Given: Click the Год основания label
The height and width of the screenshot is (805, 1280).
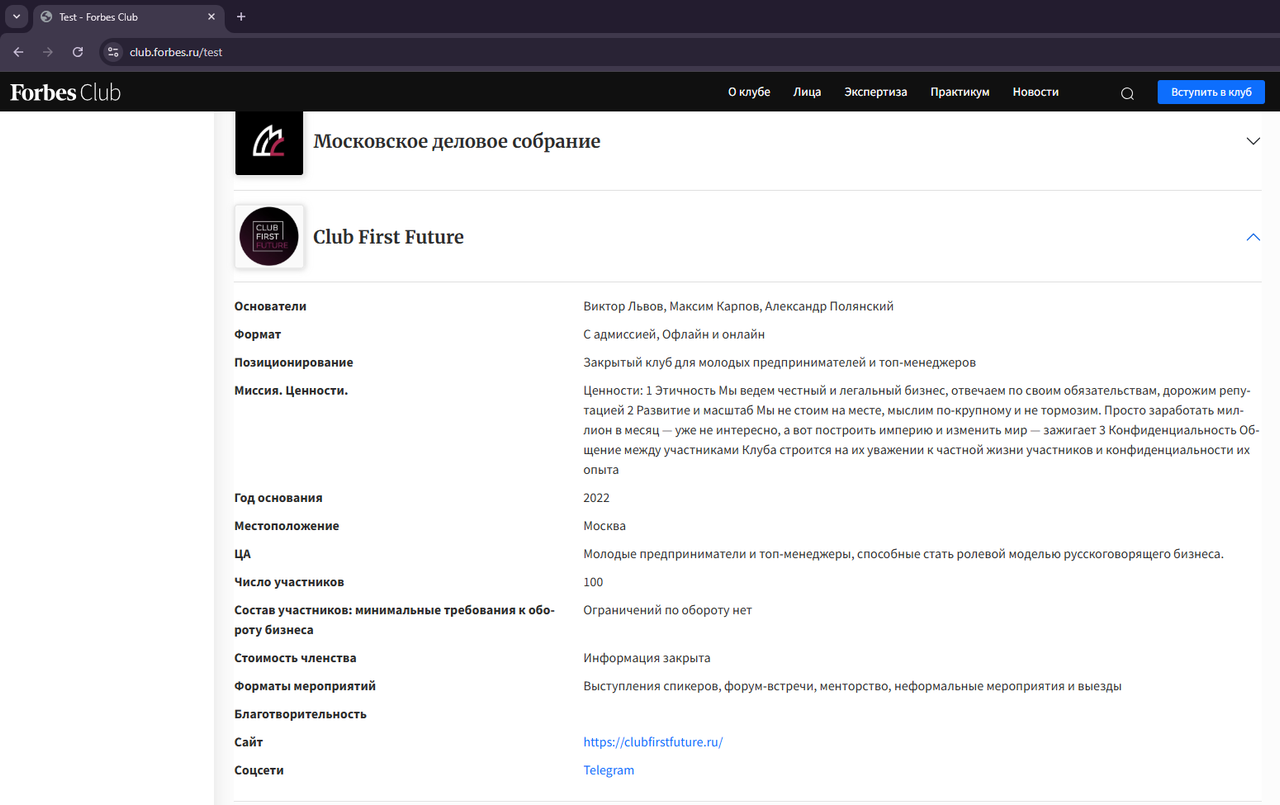Looking at the screenshot, I should pyautogui.click(x=279, y=498).
